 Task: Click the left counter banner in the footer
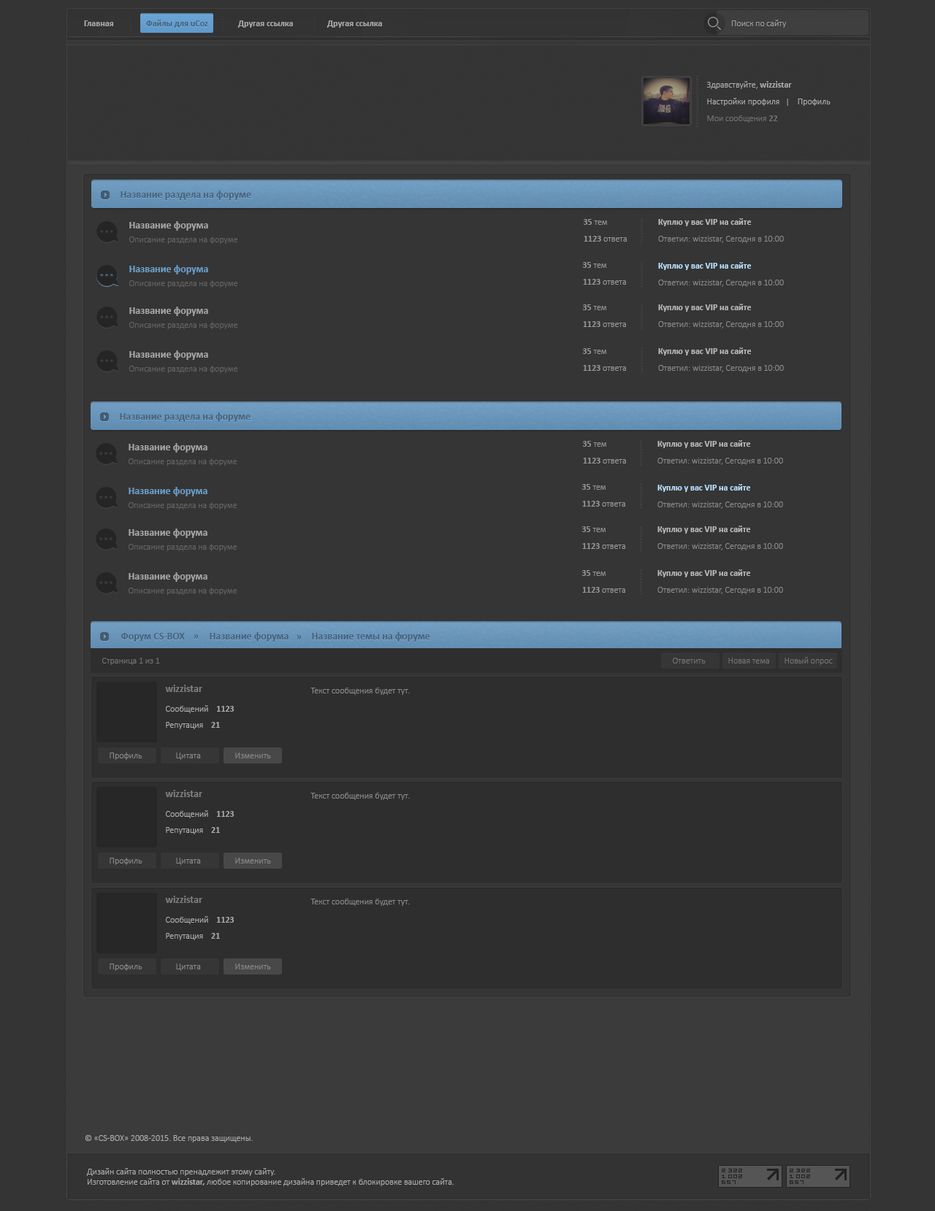[750, 1176]
